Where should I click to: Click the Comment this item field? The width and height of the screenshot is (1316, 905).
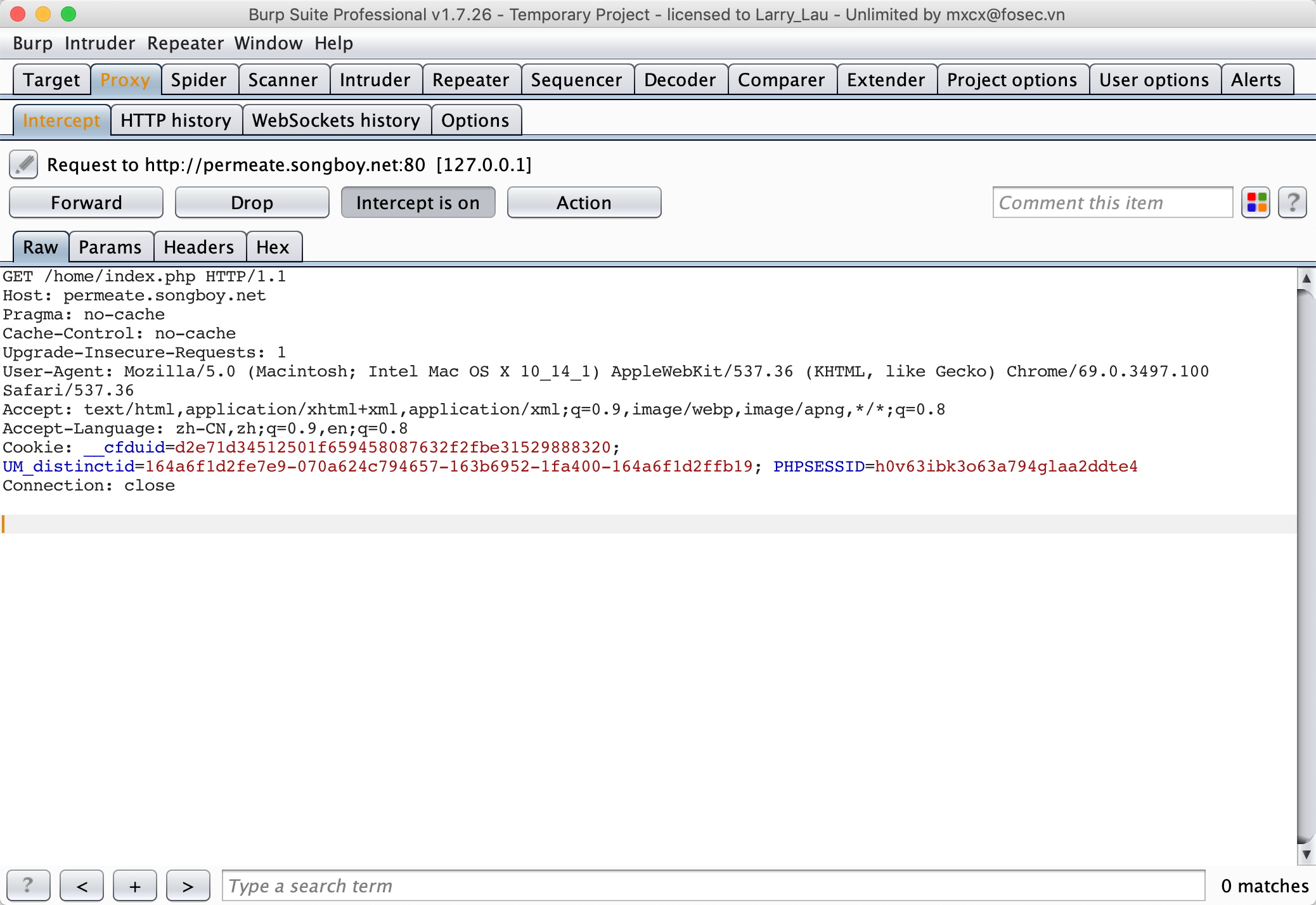(1112, 203)
